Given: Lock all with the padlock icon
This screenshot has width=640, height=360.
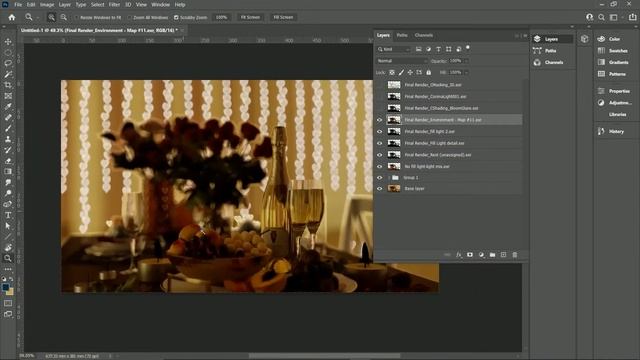Looking at the screenshot, I should 429,72.
